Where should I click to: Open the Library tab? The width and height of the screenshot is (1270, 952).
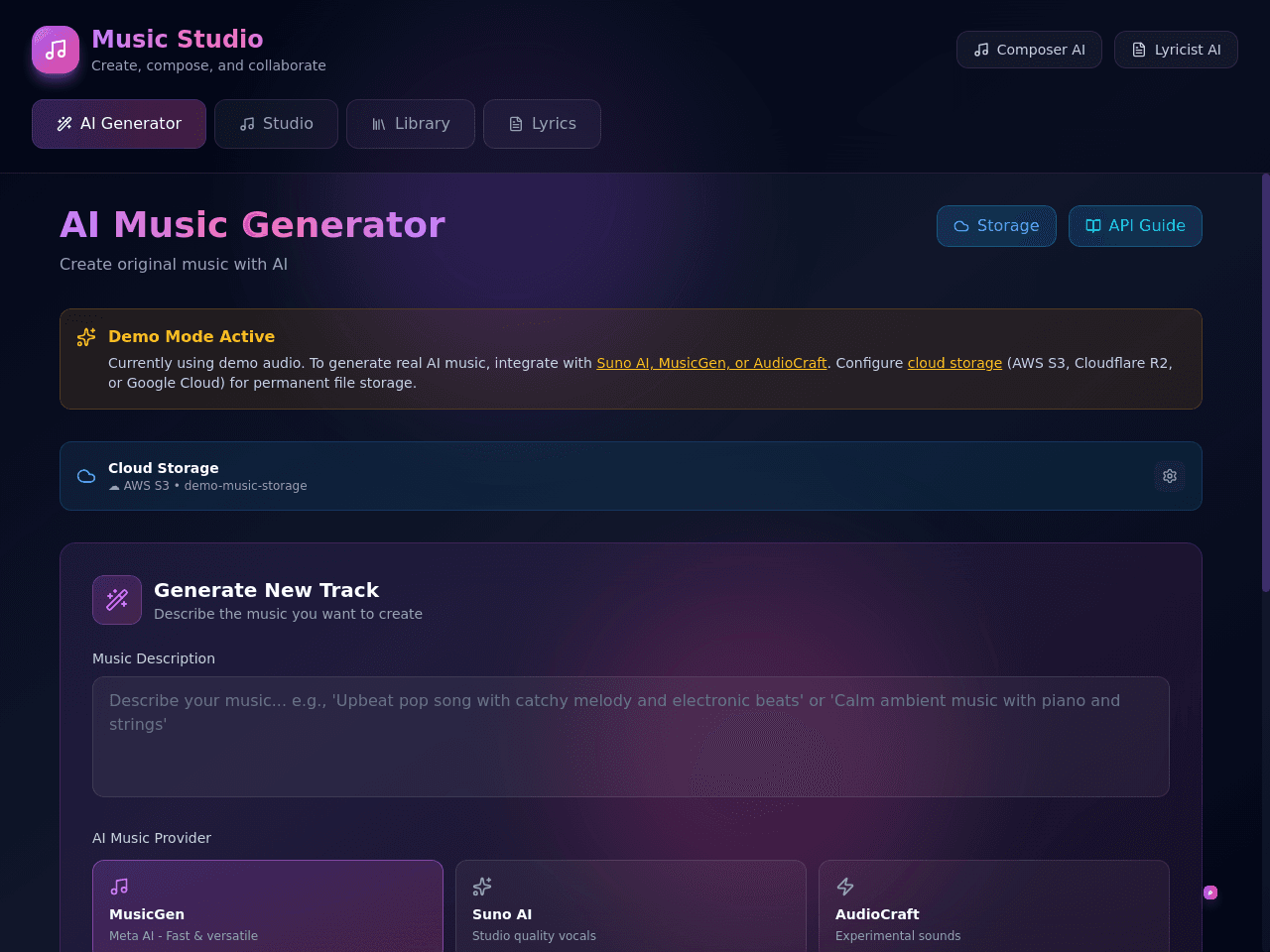coord(411,124)
